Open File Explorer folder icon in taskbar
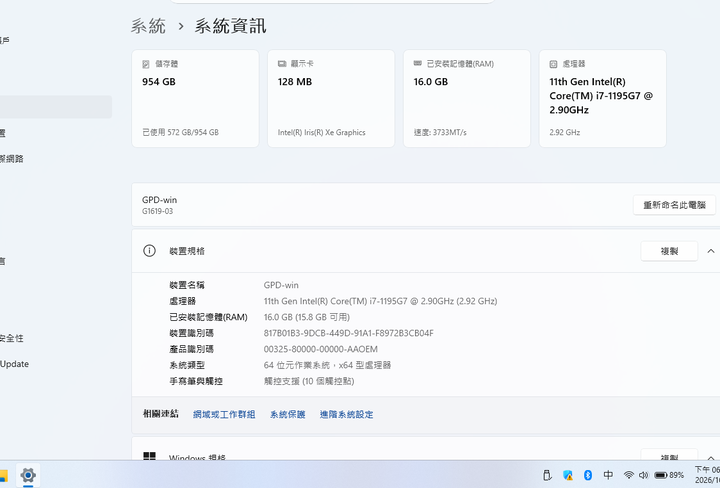The image size is (720, 488). pyautogui.click(x=4, y=475)
